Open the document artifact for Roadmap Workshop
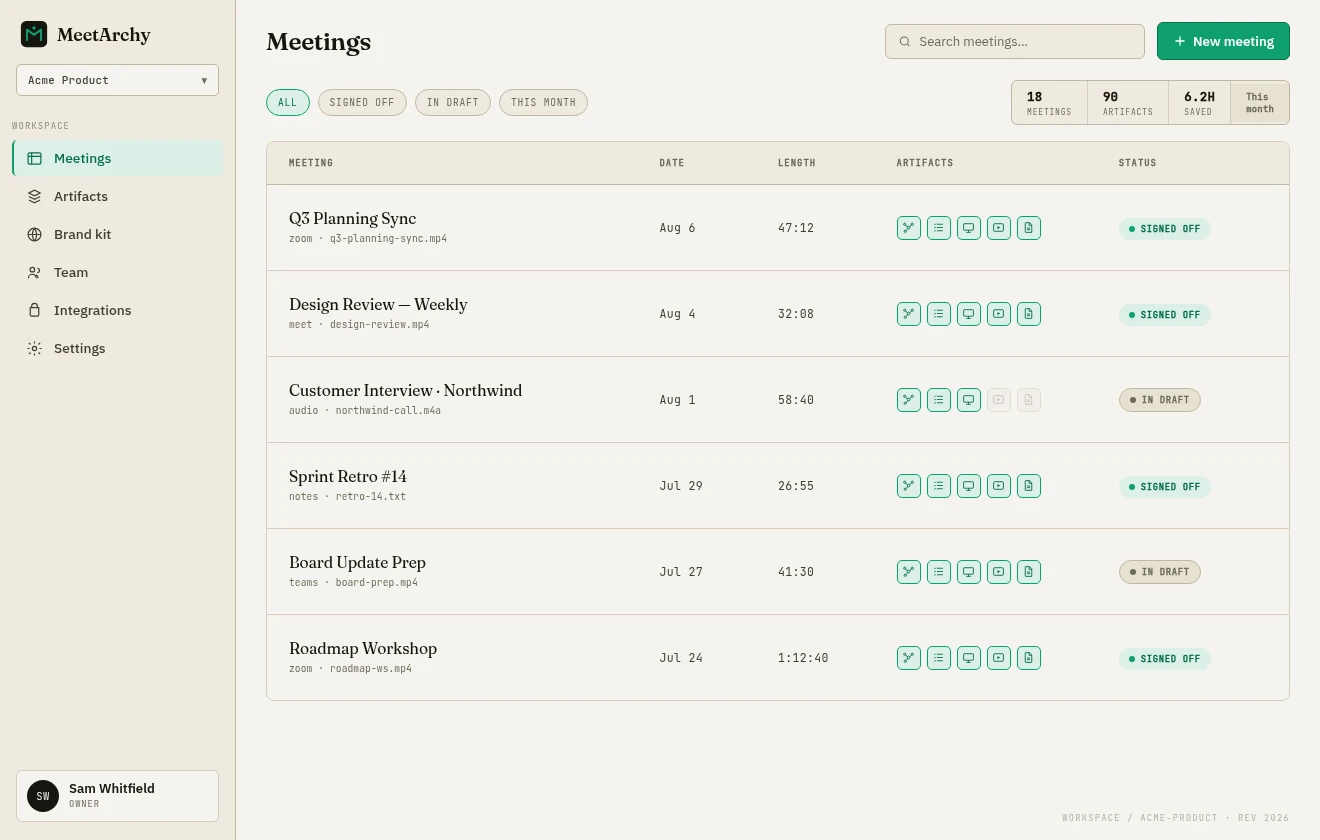This screenshot has width=1320, height=840. (1029, 658)
